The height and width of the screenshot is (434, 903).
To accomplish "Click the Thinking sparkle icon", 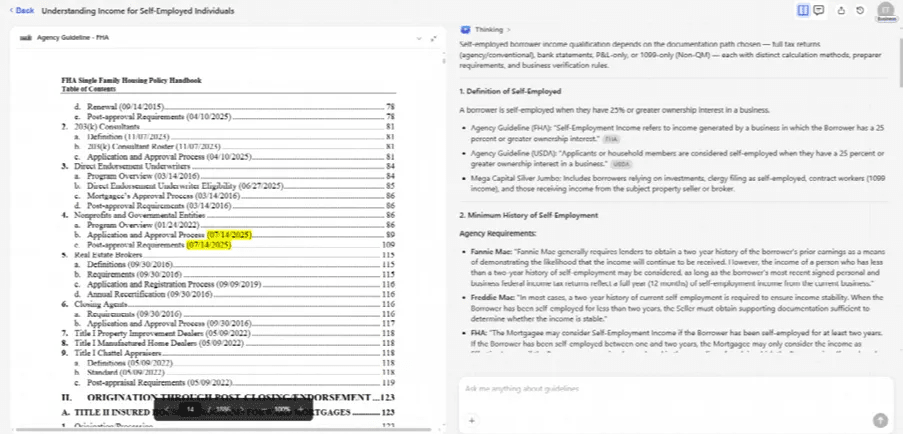I will tap(465, 29).
